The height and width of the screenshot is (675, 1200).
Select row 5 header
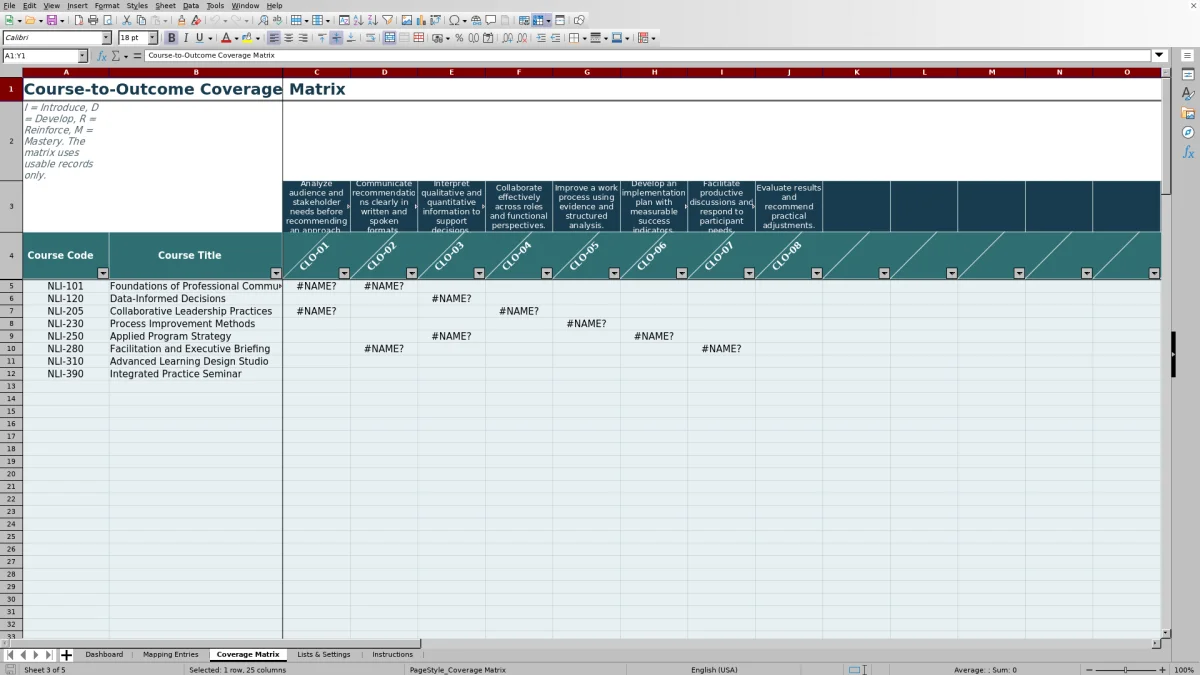(x=11, y=286)
